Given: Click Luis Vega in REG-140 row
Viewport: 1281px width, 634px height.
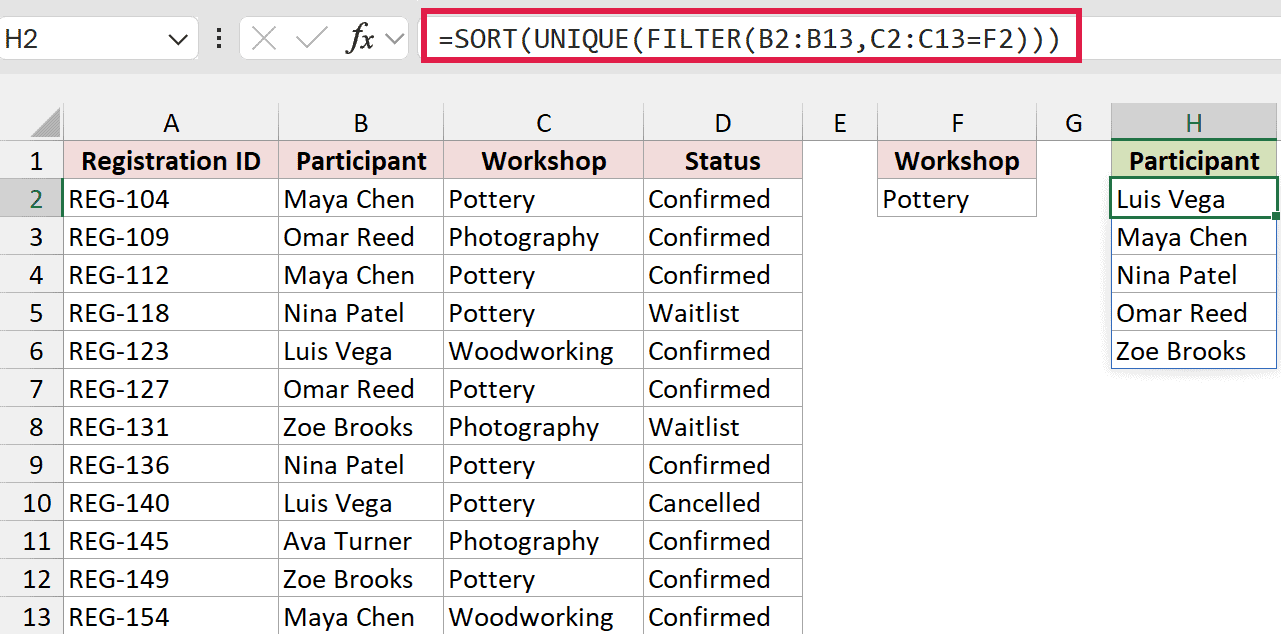Looking at the screenshot, I should click(361, 503).
